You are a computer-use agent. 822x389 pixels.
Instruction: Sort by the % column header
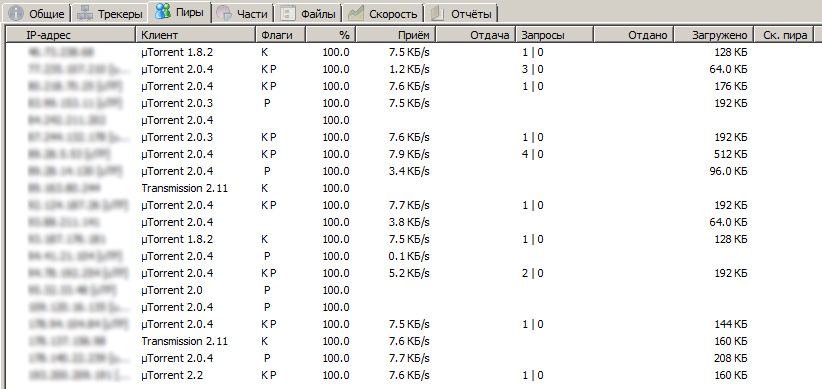pos(331,35)
